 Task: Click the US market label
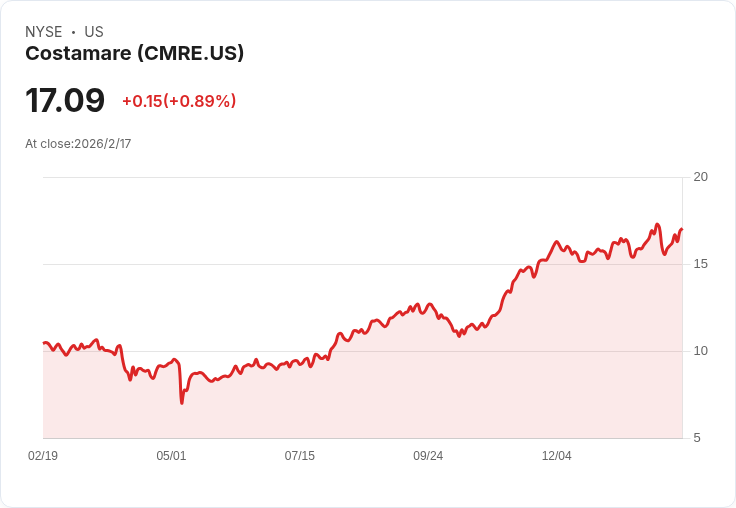[x=94, y=32]
